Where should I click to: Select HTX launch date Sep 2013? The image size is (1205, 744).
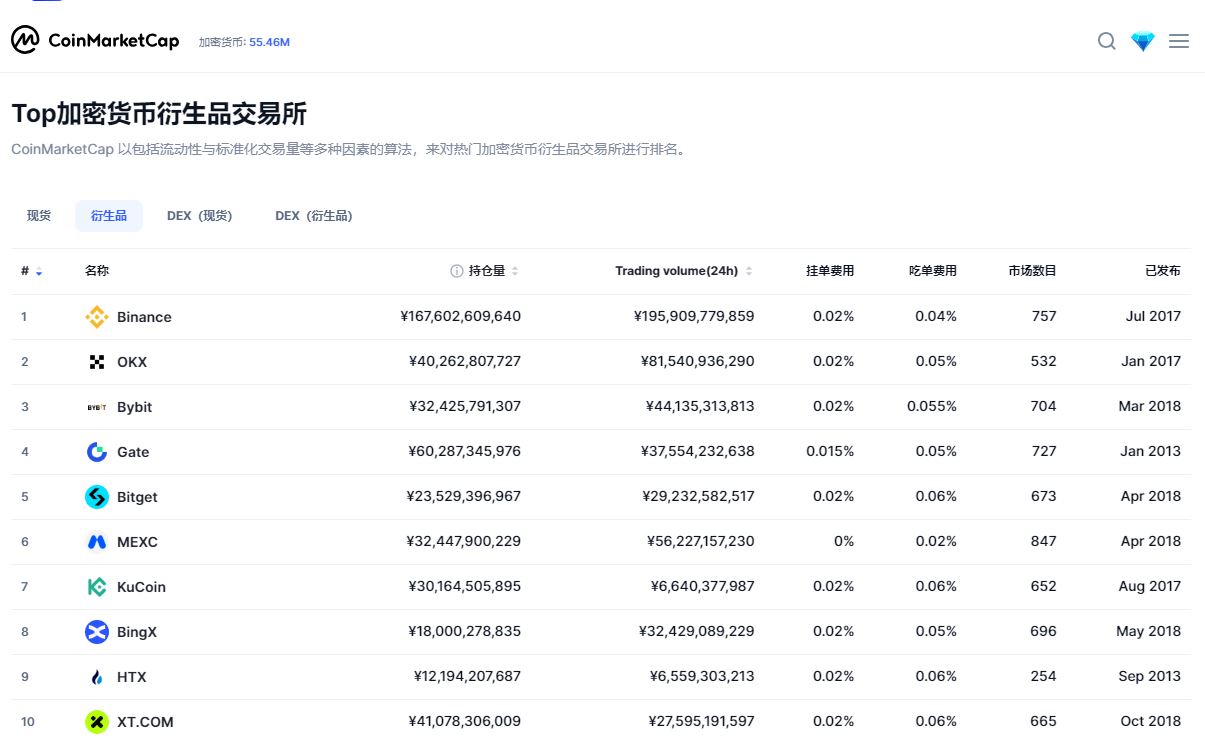1150,676
